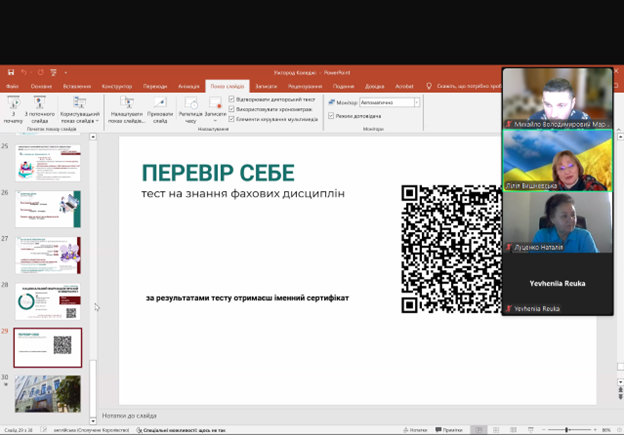Viewport: 624px width, 435px height.
Task: Switch to the Acrobat tab
Action: coord(404,86)
